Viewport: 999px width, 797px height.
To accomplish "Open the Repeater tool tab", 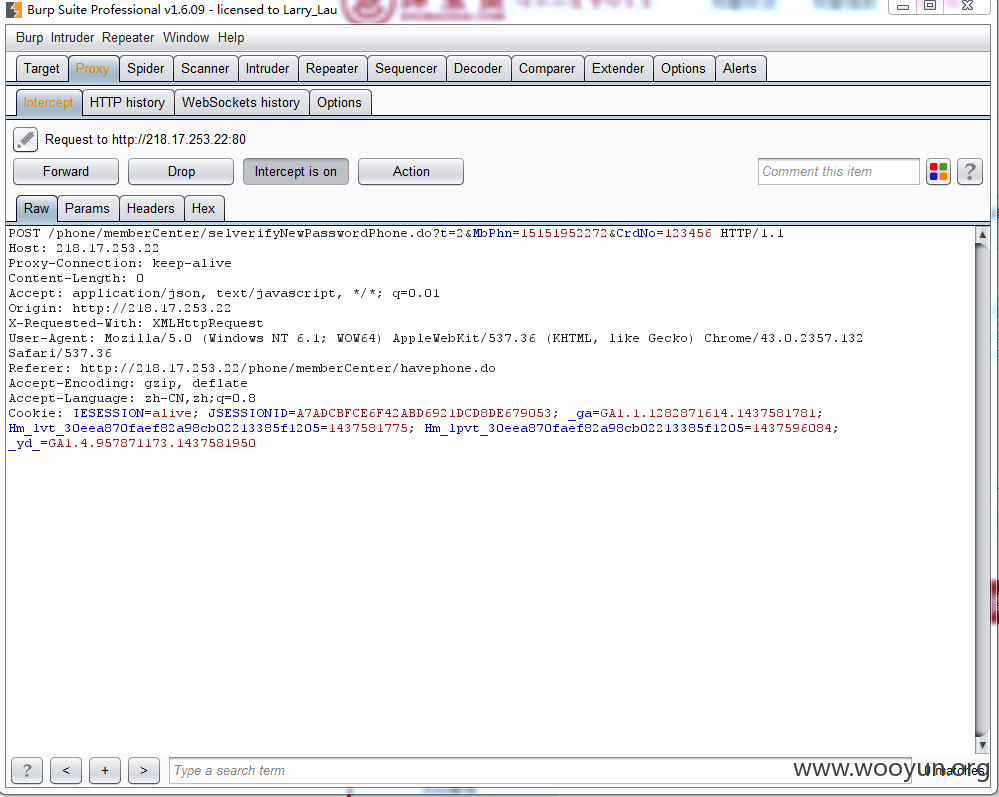I will click(332, 69).
